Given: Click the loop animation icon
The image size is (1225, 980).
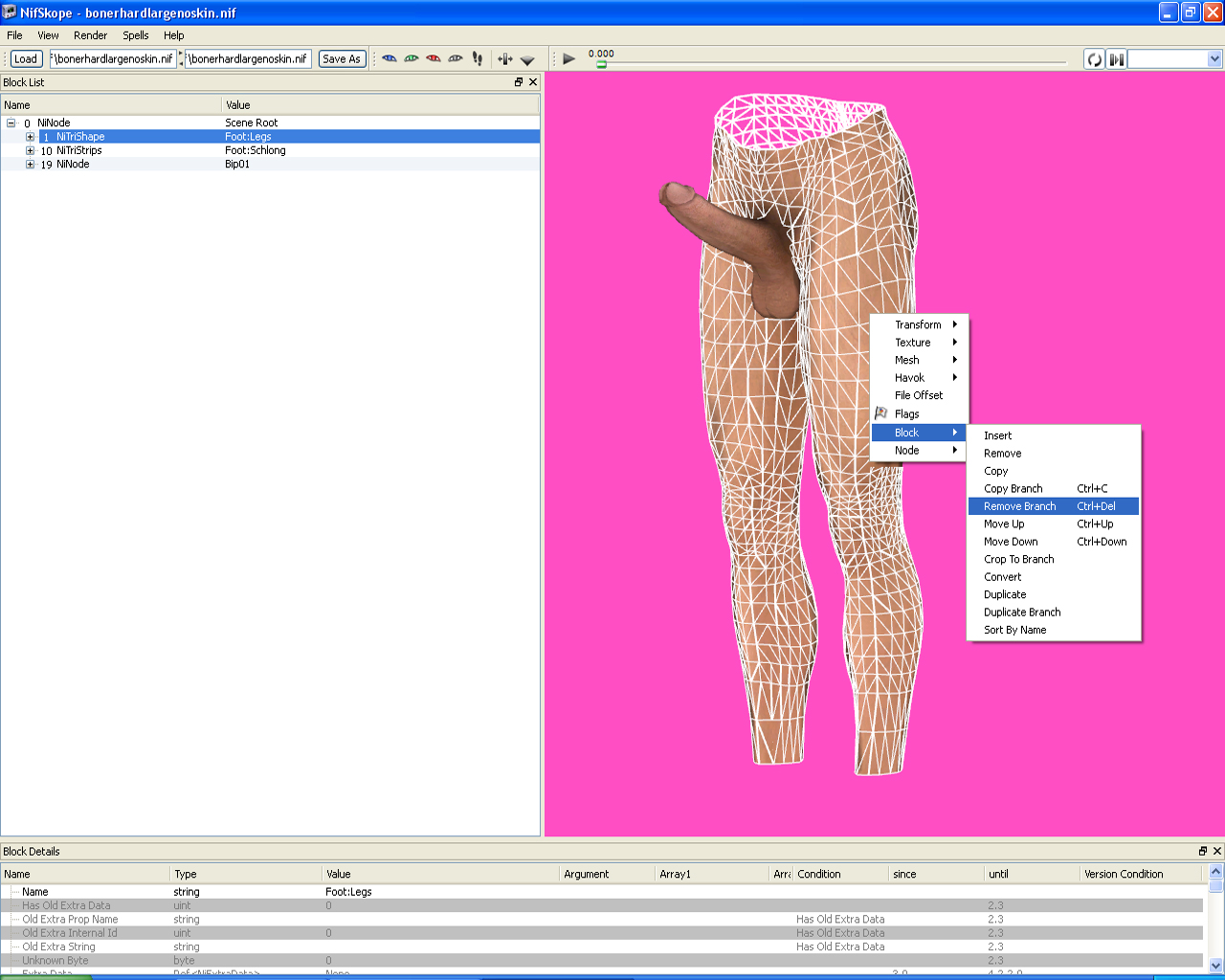Looking at the screenshot, I should click(x=1094, y=59).
